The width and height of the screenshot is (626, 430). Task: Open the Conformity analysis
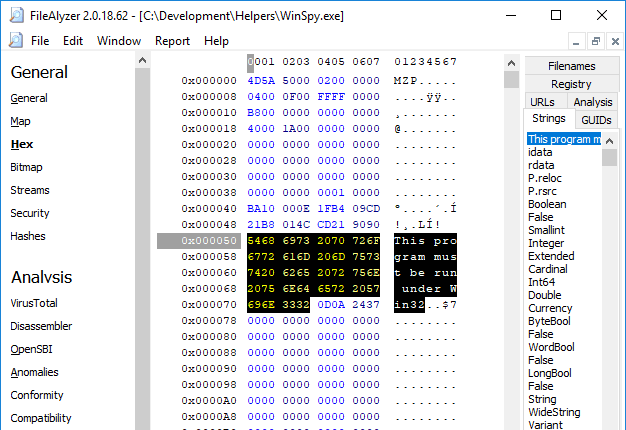[x=37, y=395]
